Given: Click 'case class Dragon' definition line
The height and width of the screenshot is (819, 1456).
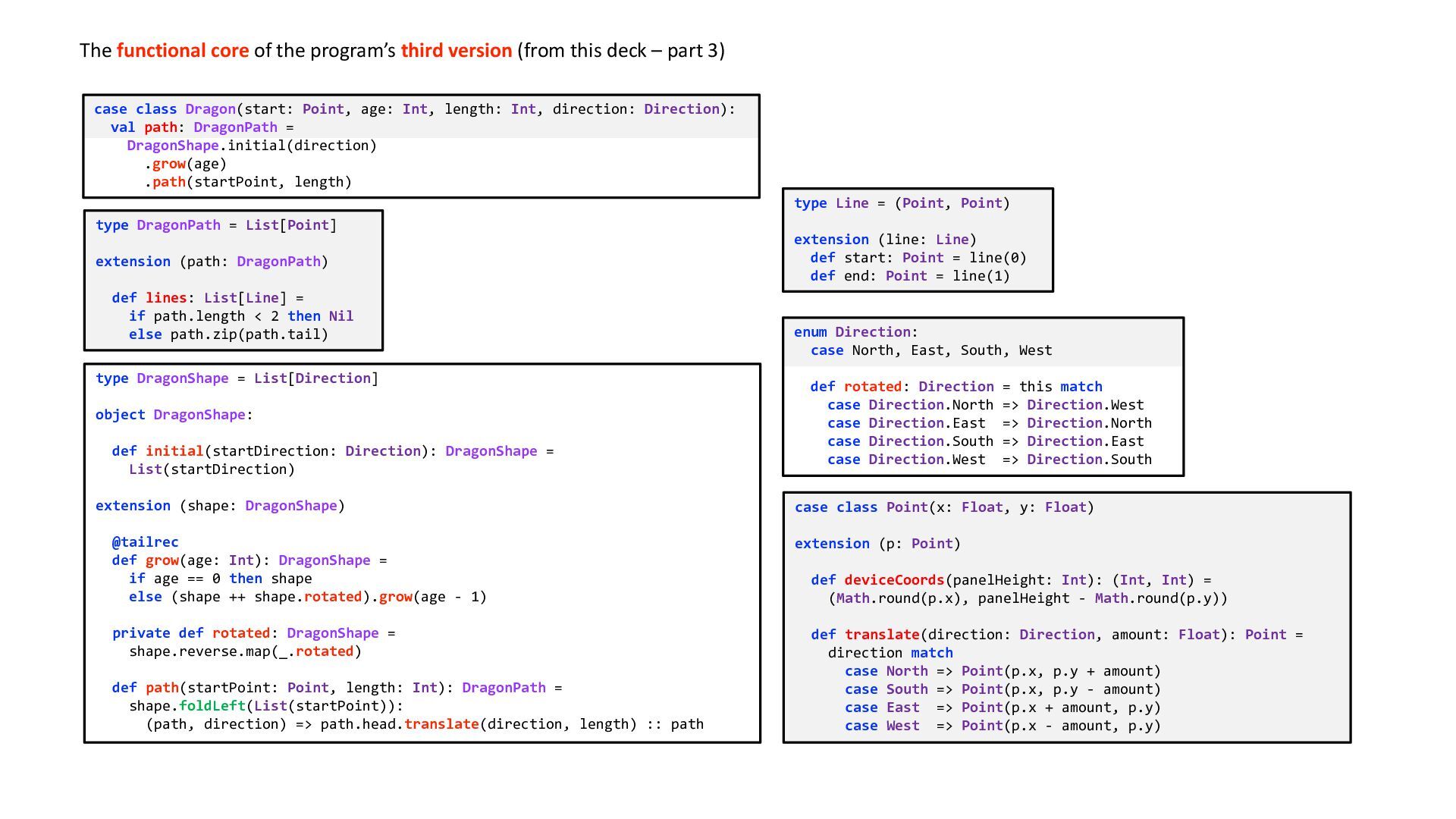Looking at the screenshot, I should 414,109.
